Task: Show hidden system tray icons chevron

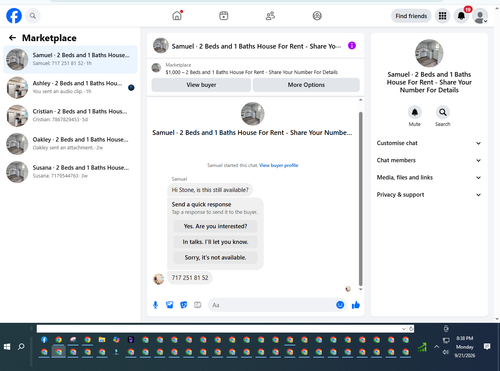Action: click(x=436, y=347)
